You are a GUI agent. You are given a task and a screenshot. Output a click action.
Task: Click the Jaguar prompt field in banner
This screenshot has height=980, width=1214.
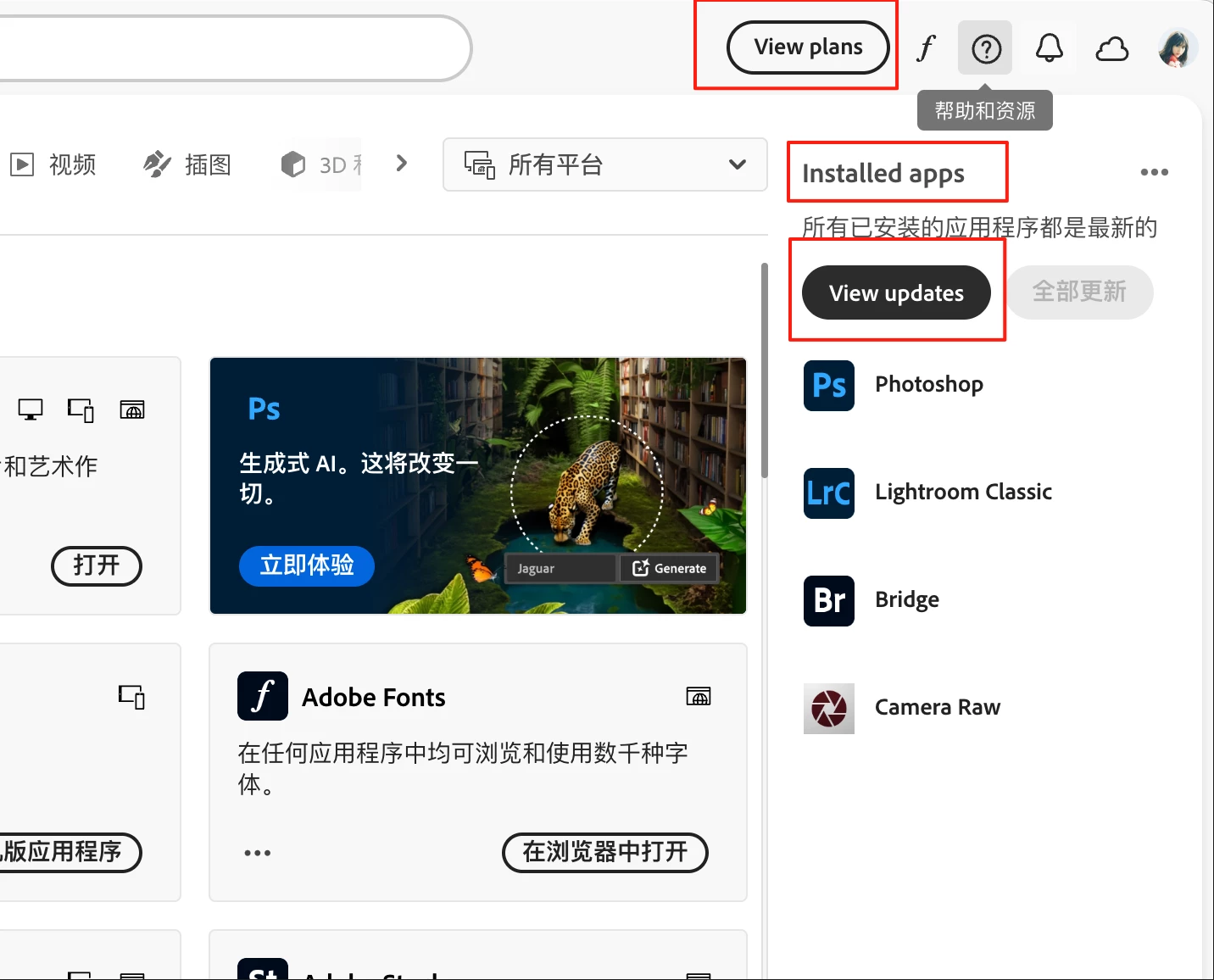coord(560,568)
